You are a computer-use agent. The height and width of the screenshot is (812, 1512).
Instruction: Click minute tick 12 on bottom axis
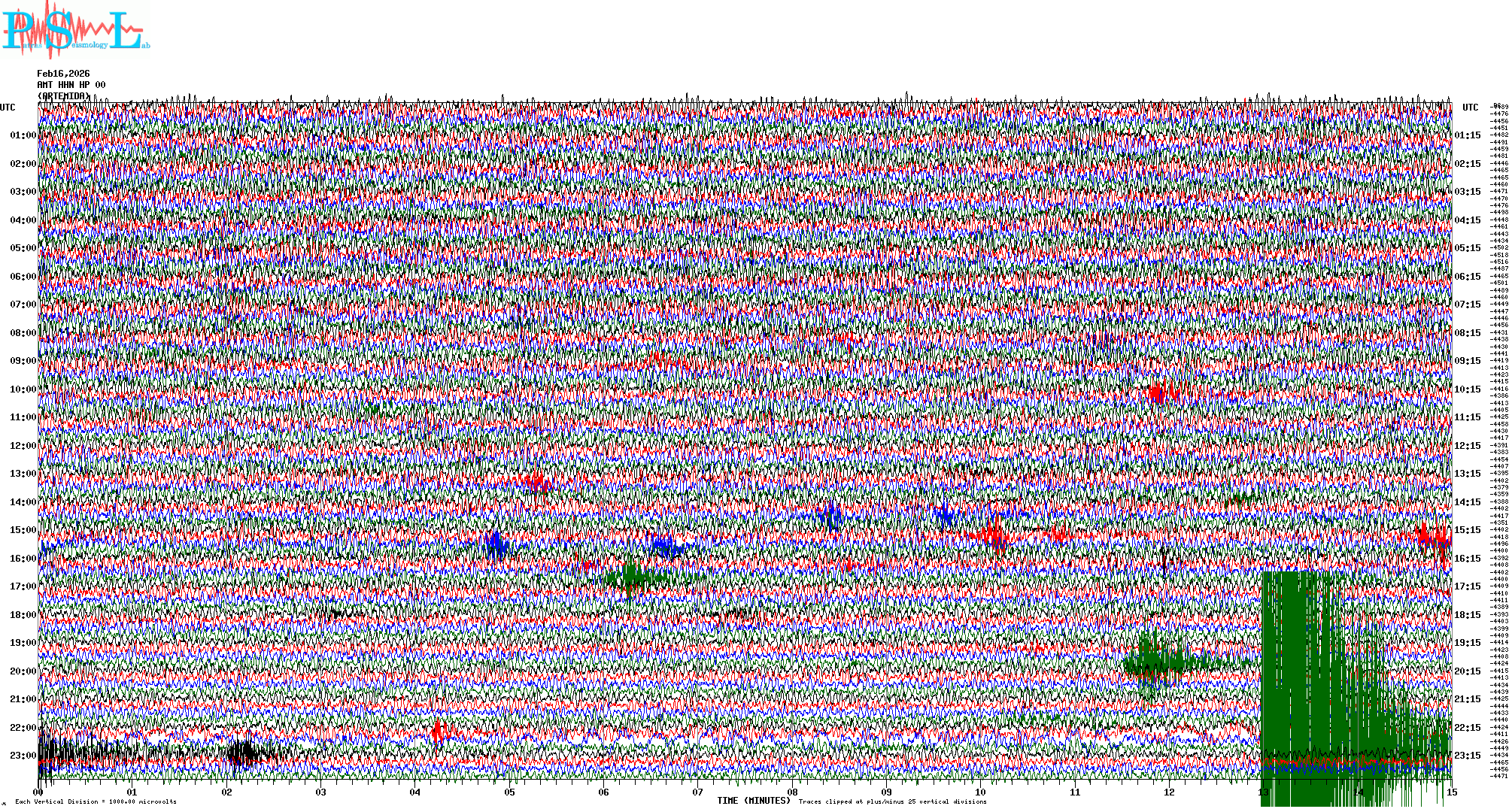click(1168, 792)
